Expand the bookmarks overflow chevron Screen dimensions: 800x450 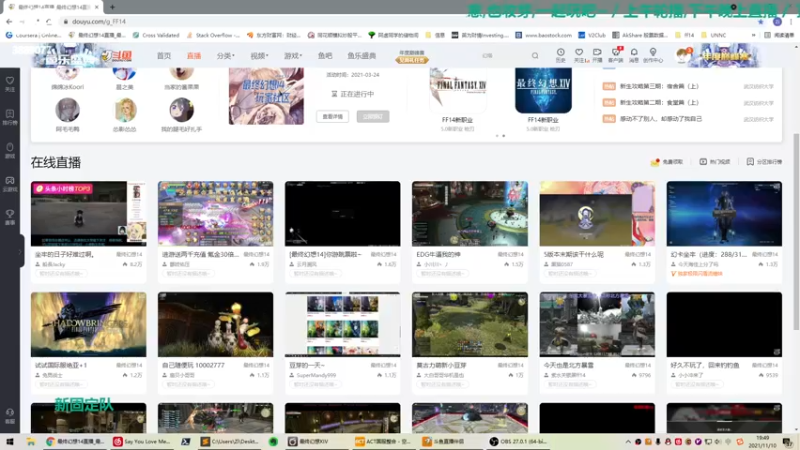[x=754, y=35]
